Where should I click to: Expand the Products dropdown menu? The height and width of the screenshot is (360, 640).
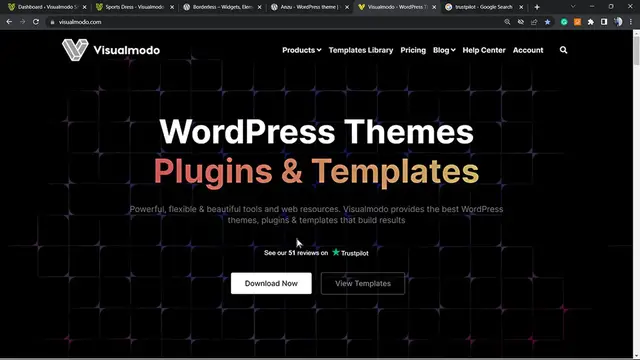(302, 50)
